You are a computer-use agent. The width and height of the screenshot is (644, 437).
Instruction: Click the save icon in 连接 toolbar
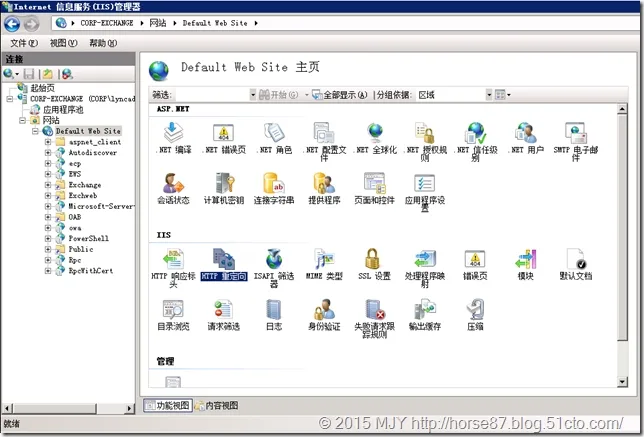tap(29, 74)
